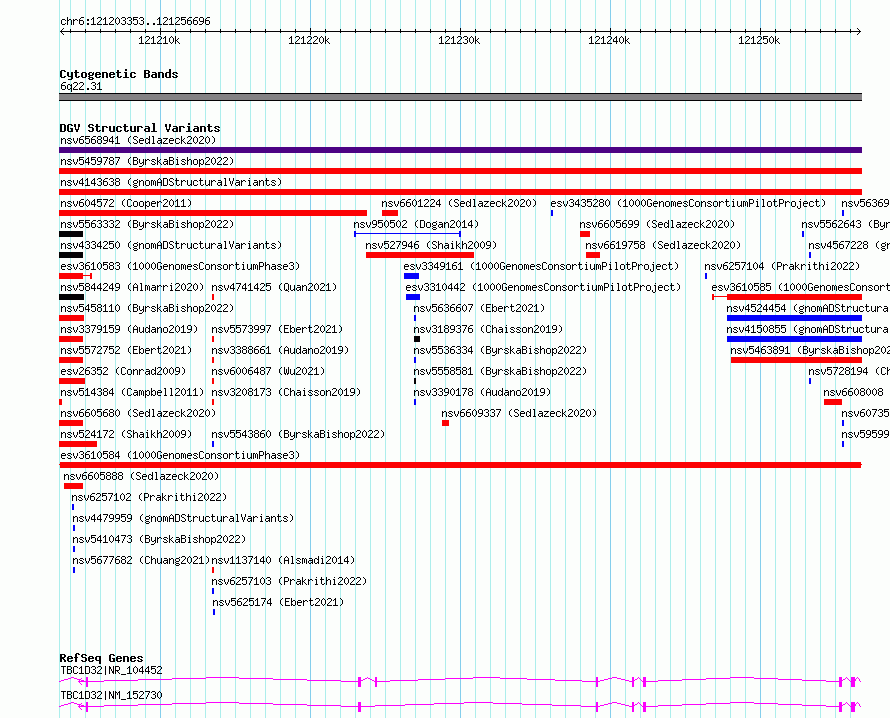Open nsv6605888 (Sedlazeck2020) variant
Viewport: 890px width, 718px height.
click(x=141, y=476)
